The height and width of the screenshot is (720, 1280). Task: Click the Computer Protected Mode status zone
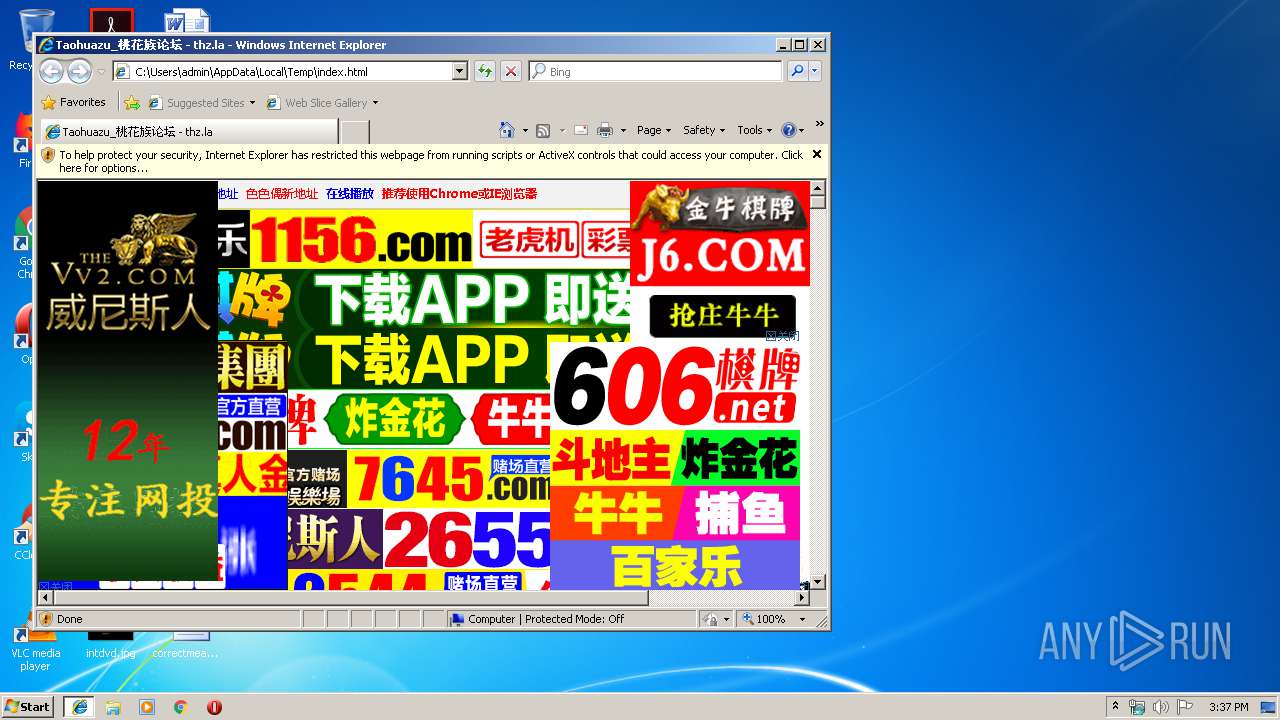(572, 619)
